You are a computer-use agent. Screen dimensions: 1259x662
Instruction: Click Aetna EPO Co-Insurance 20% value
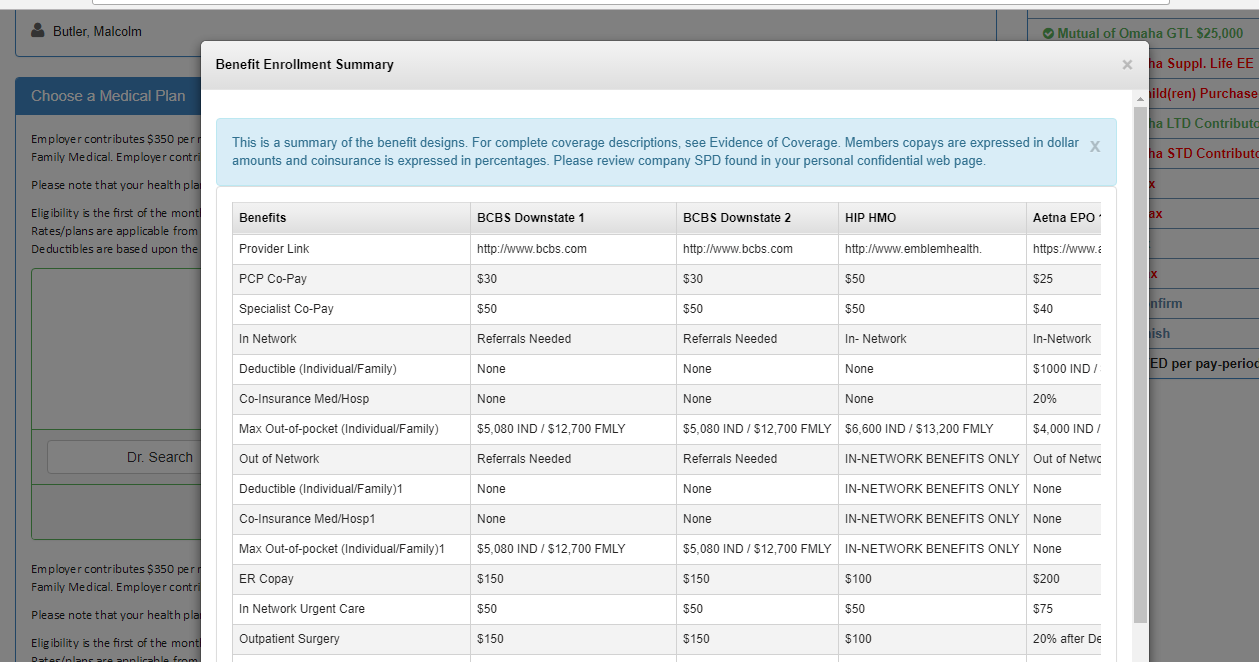point(1045,399)
